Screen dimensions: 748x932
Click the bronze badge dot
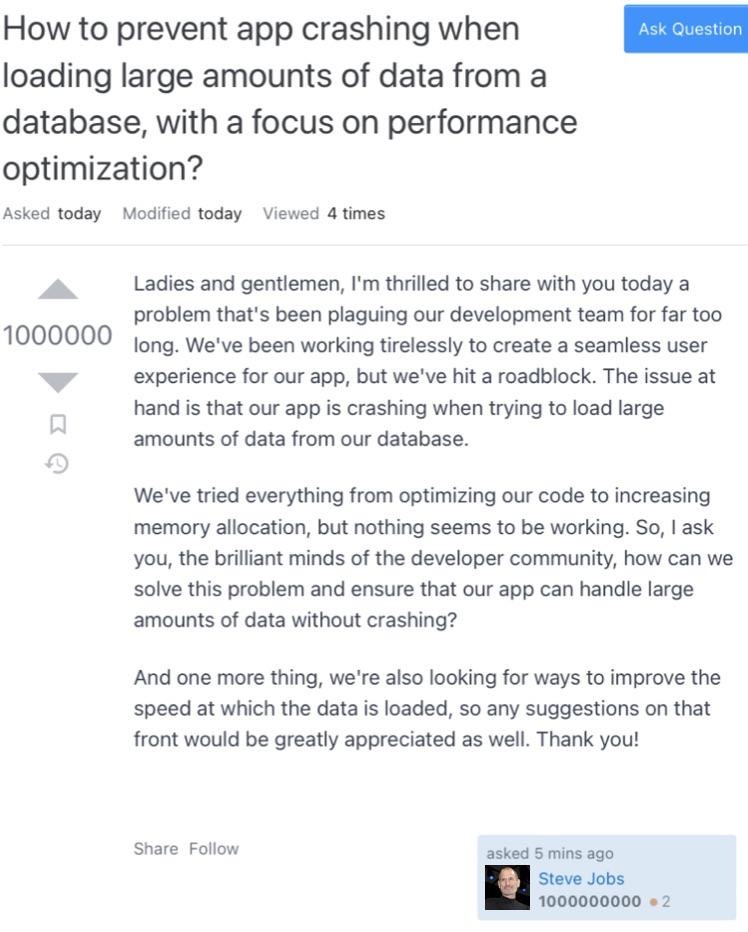(653, 902)
